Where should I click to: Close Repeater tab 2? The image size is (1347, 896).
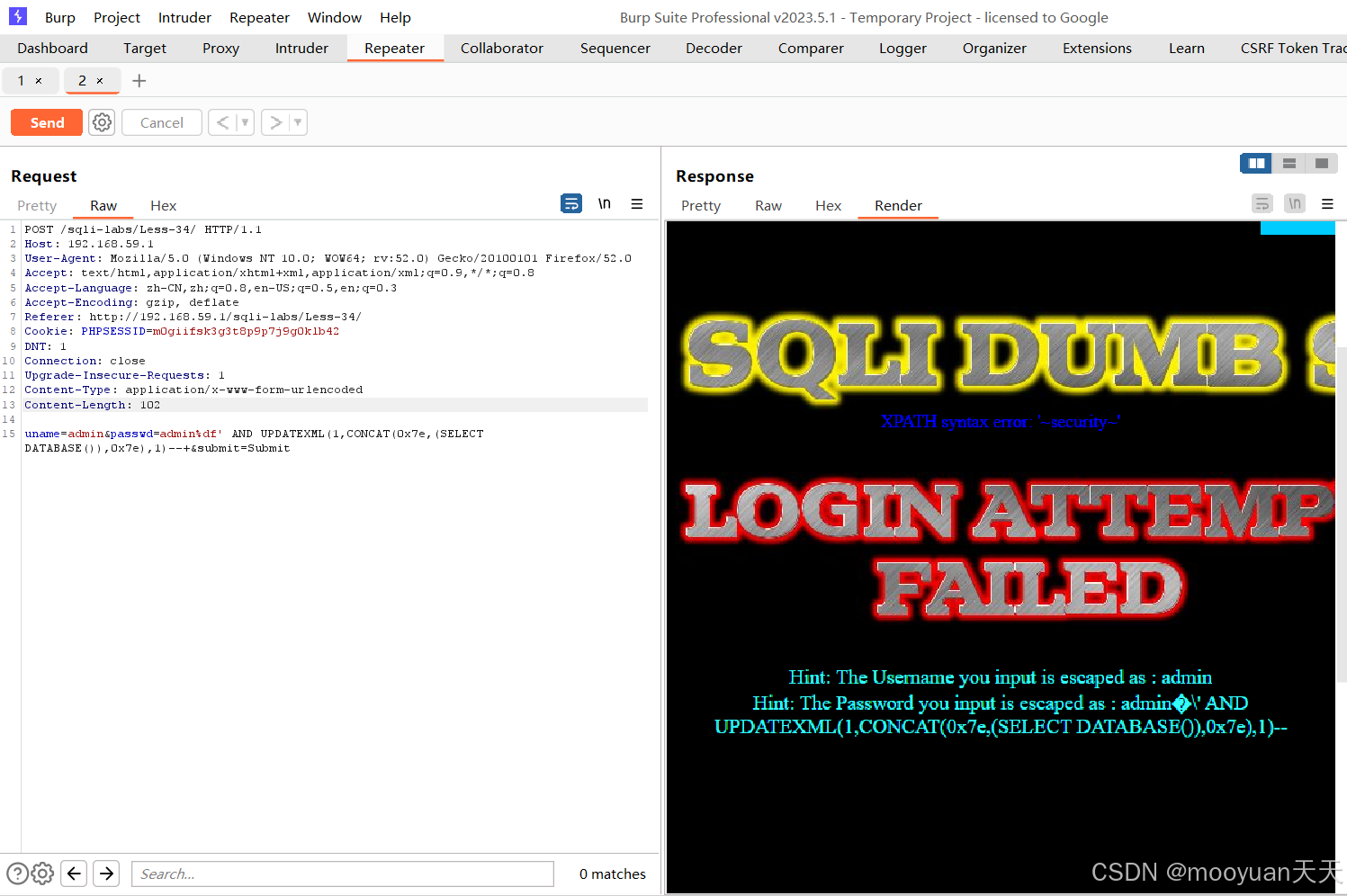pos(100,81)
